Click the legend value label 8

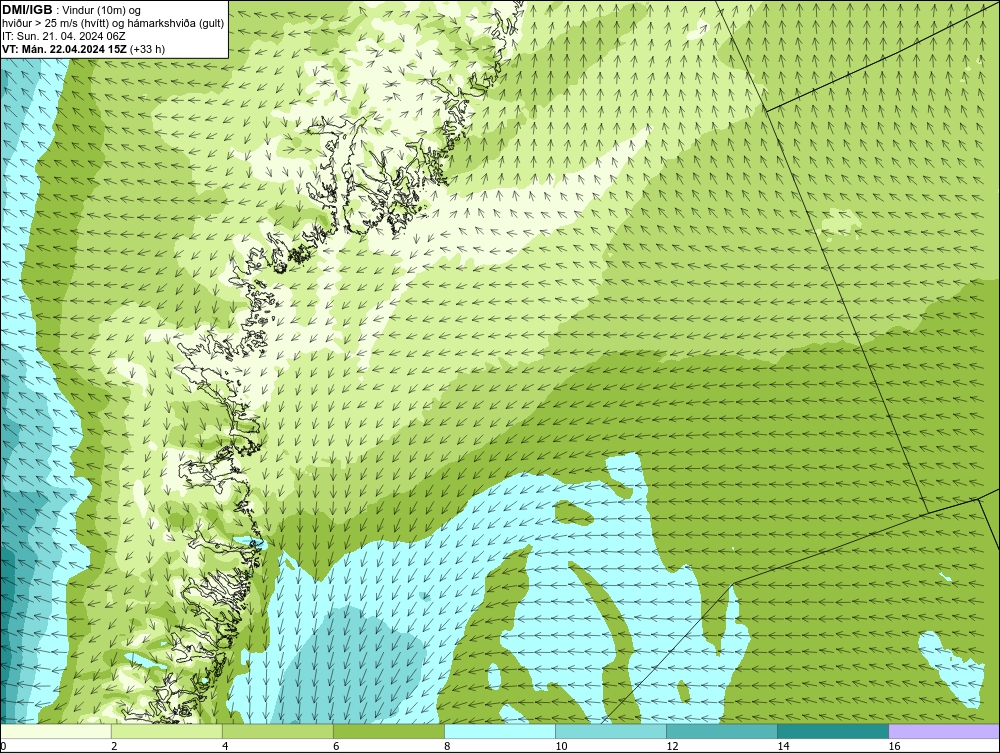coord(447,746)
